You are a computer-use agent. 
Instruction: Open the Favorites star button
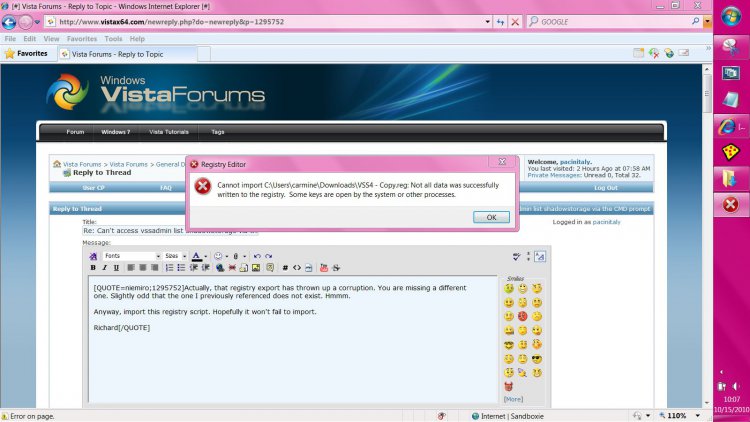point(26,54)
